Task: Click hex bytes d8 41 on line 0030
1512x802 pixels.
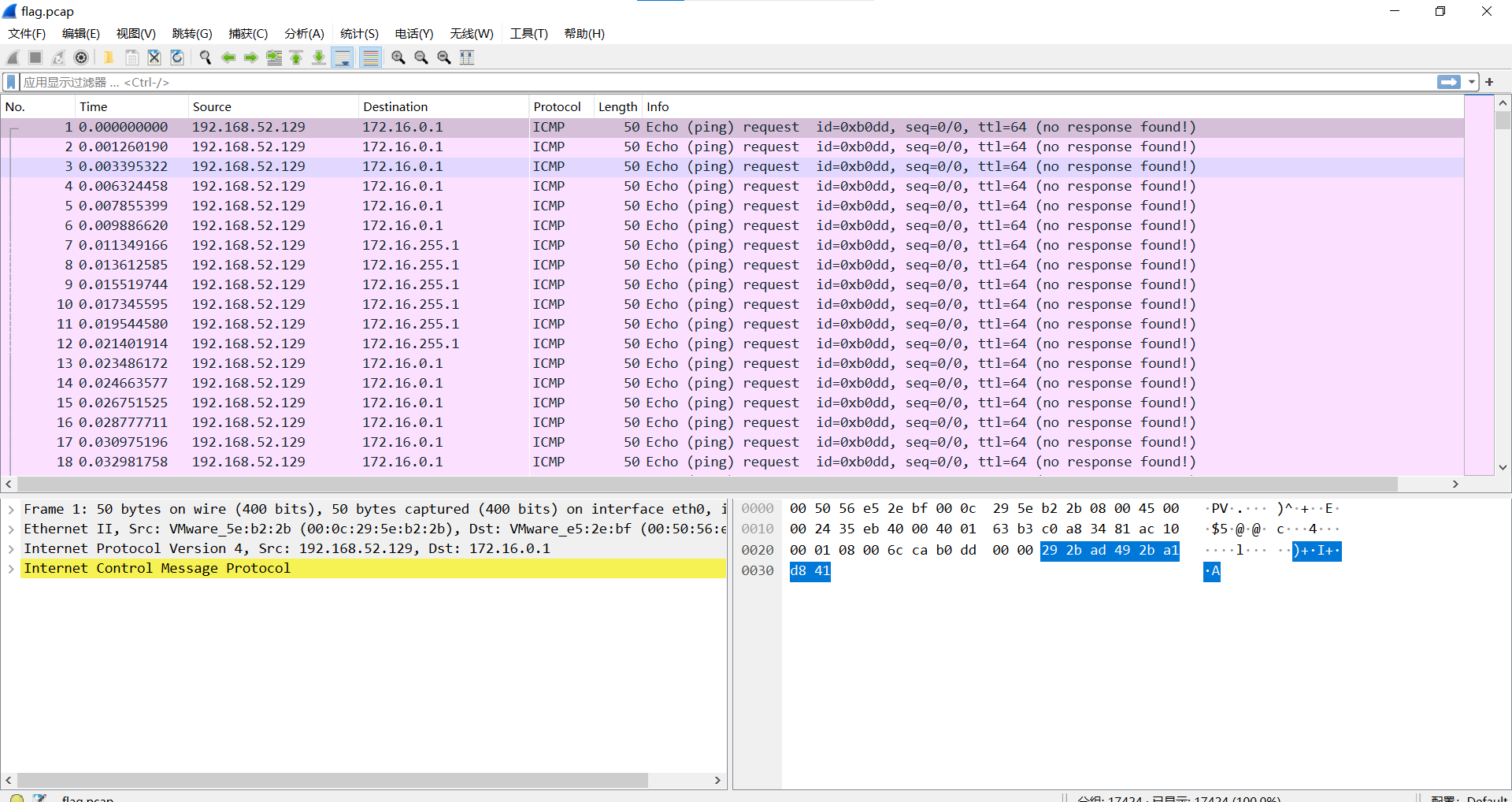Action: click(810, 571)
